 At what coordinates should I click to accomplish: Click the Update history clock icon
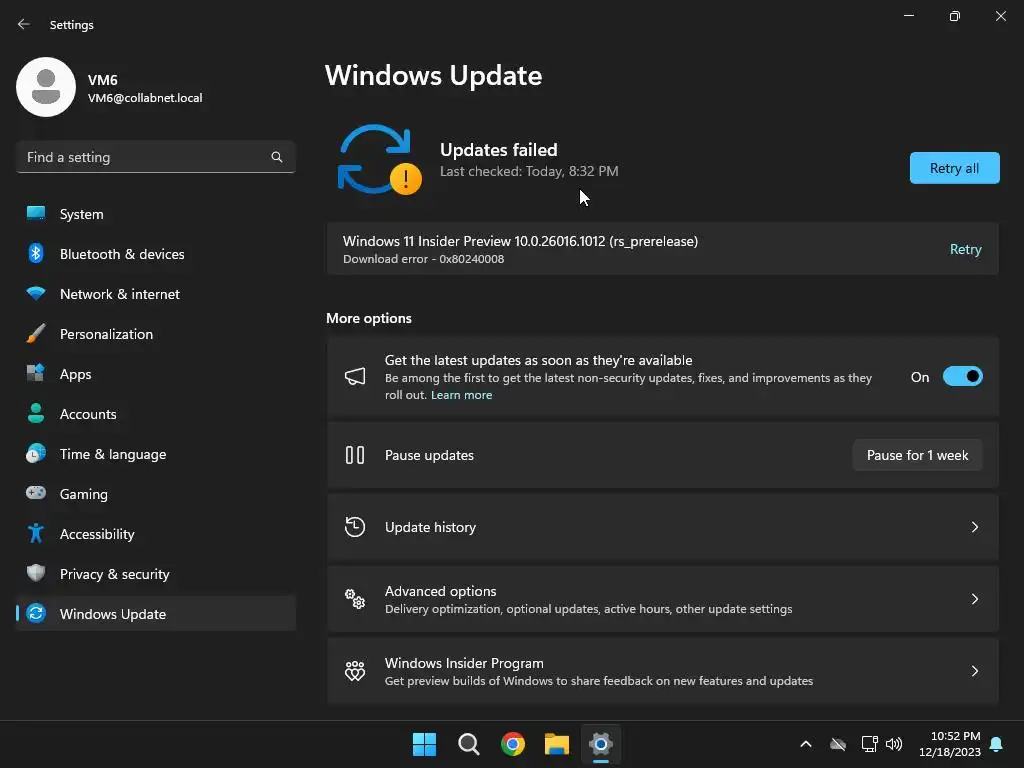pos(355,527)
